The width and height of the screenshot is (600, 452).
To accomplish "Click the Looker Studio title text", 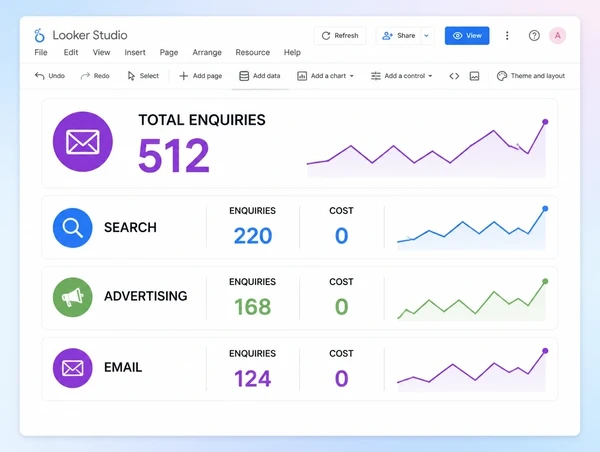I will 90,35.
